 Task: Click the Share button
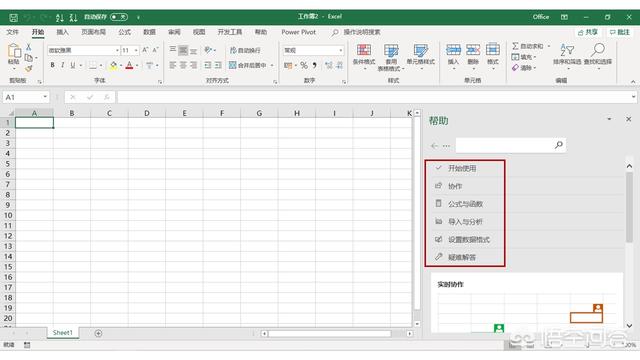coord(588,32)
